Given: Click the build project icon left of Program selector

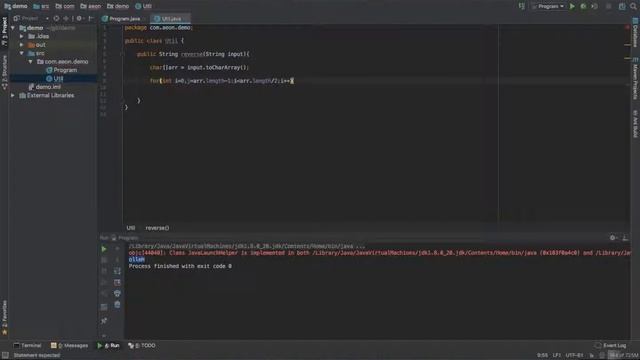Looking at the screenshot, I should (x=522, y=6).
